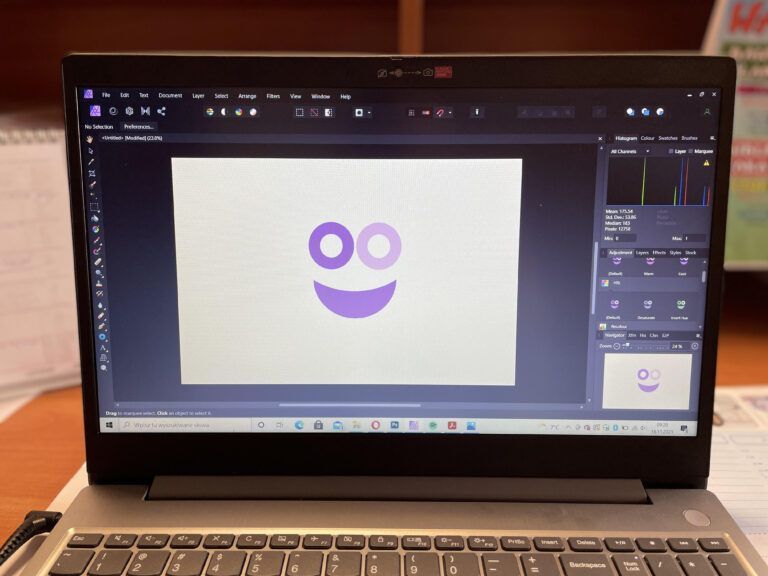
Task: Open the Arrange menu
Action: (247, 96)
